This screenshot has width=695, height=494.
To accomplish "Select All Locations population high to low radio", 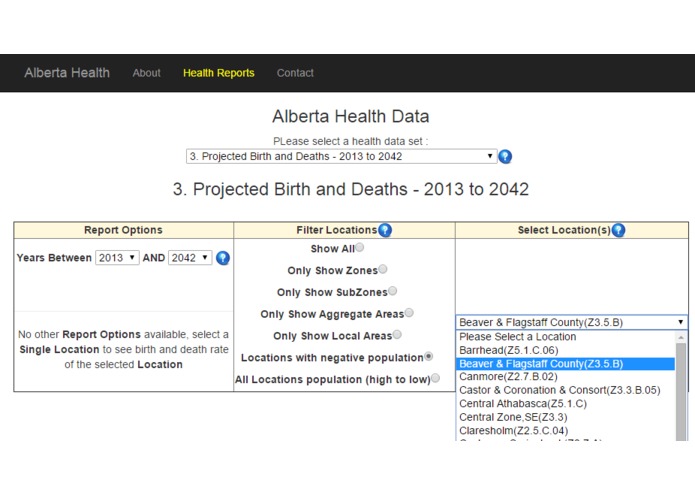I will [x=435, y=378].
